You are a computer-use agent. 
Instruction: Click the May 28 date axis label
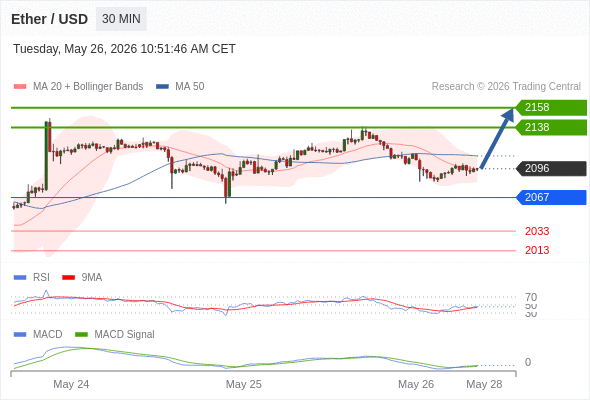[x=484, y=384]
